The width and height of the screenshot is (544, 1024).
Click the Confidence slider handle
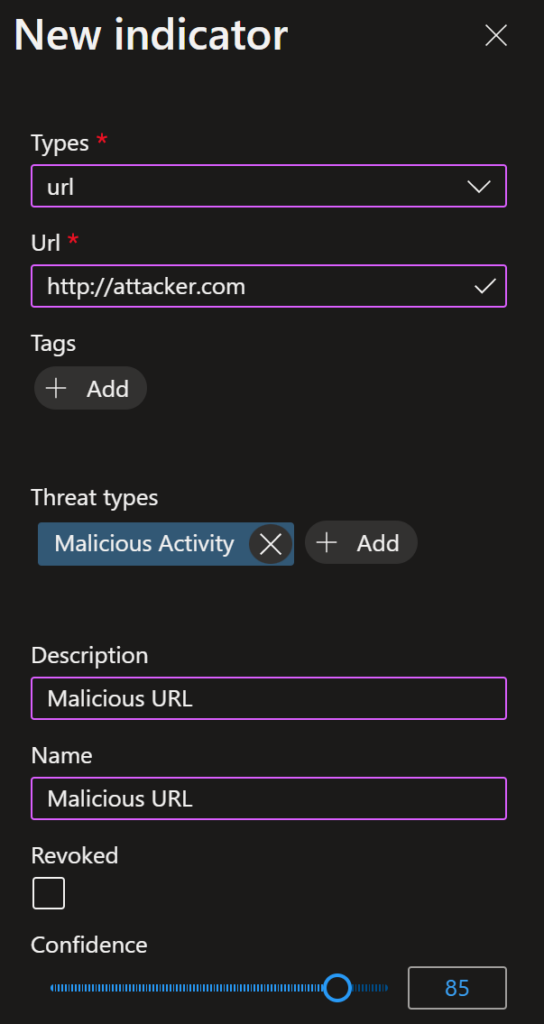click(338, 987)
